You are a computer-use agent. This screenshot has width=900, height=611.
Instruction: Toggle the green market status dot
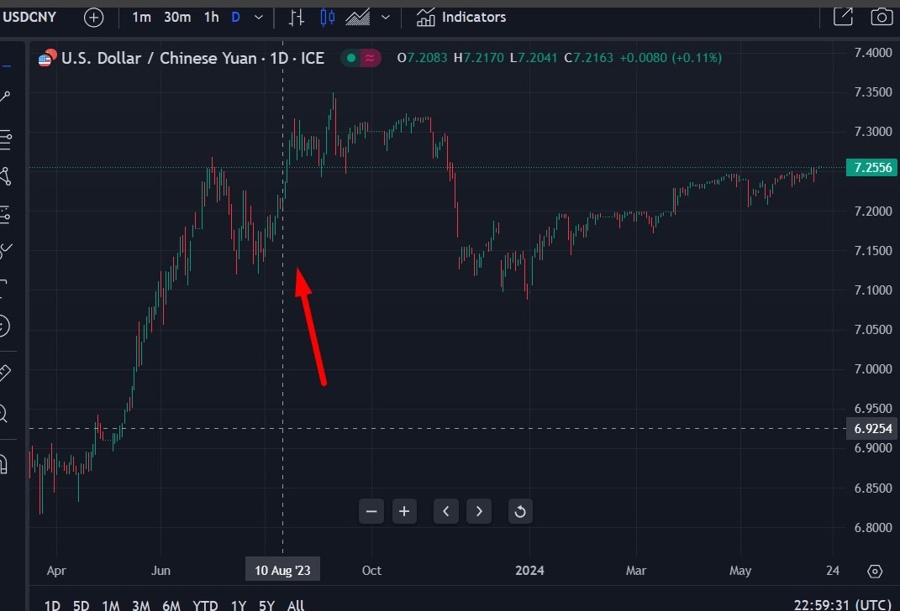(x=351, y=58)
